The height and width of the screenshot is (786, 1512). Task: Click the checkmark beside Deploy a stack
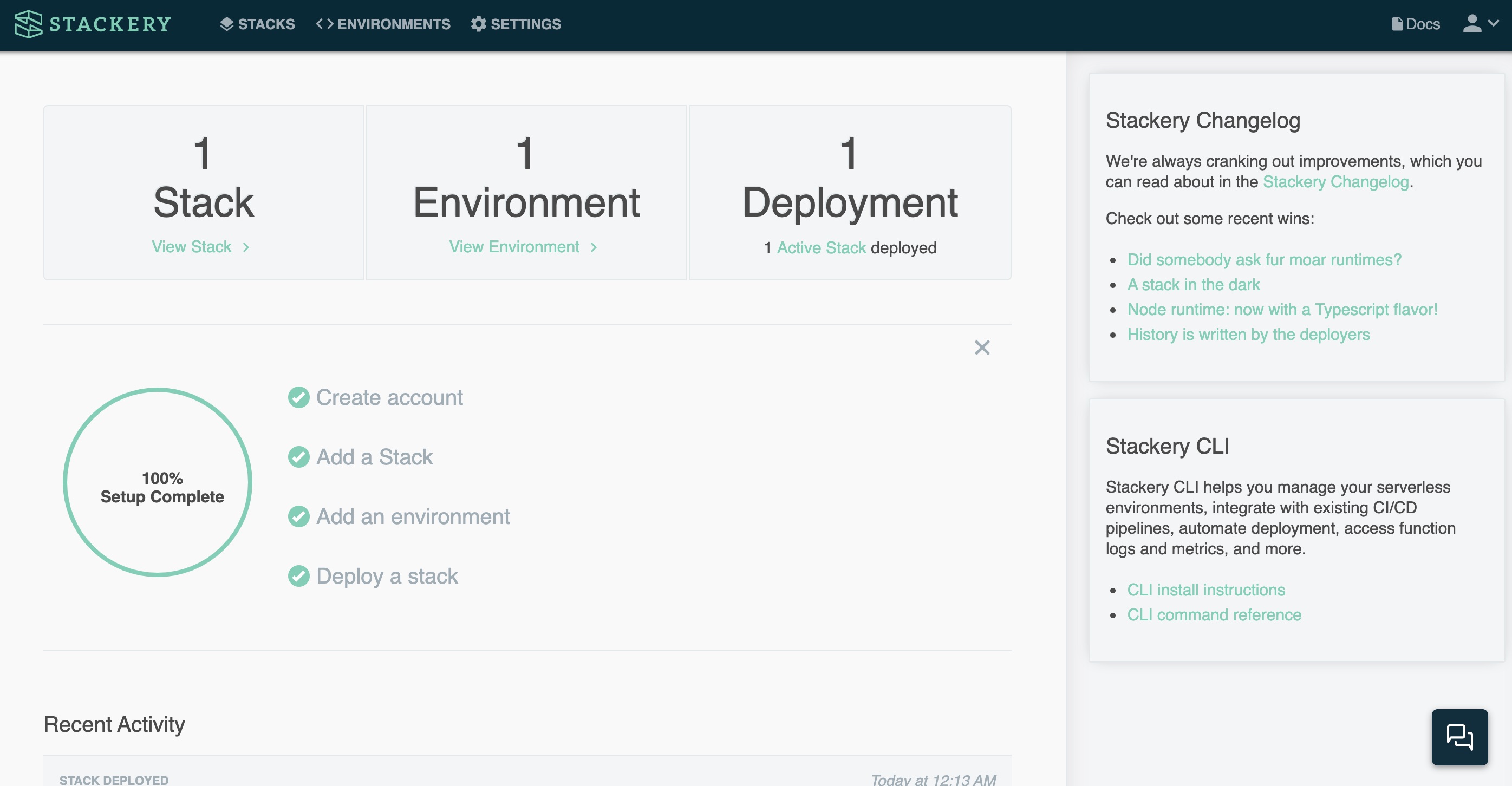(299, 576)
